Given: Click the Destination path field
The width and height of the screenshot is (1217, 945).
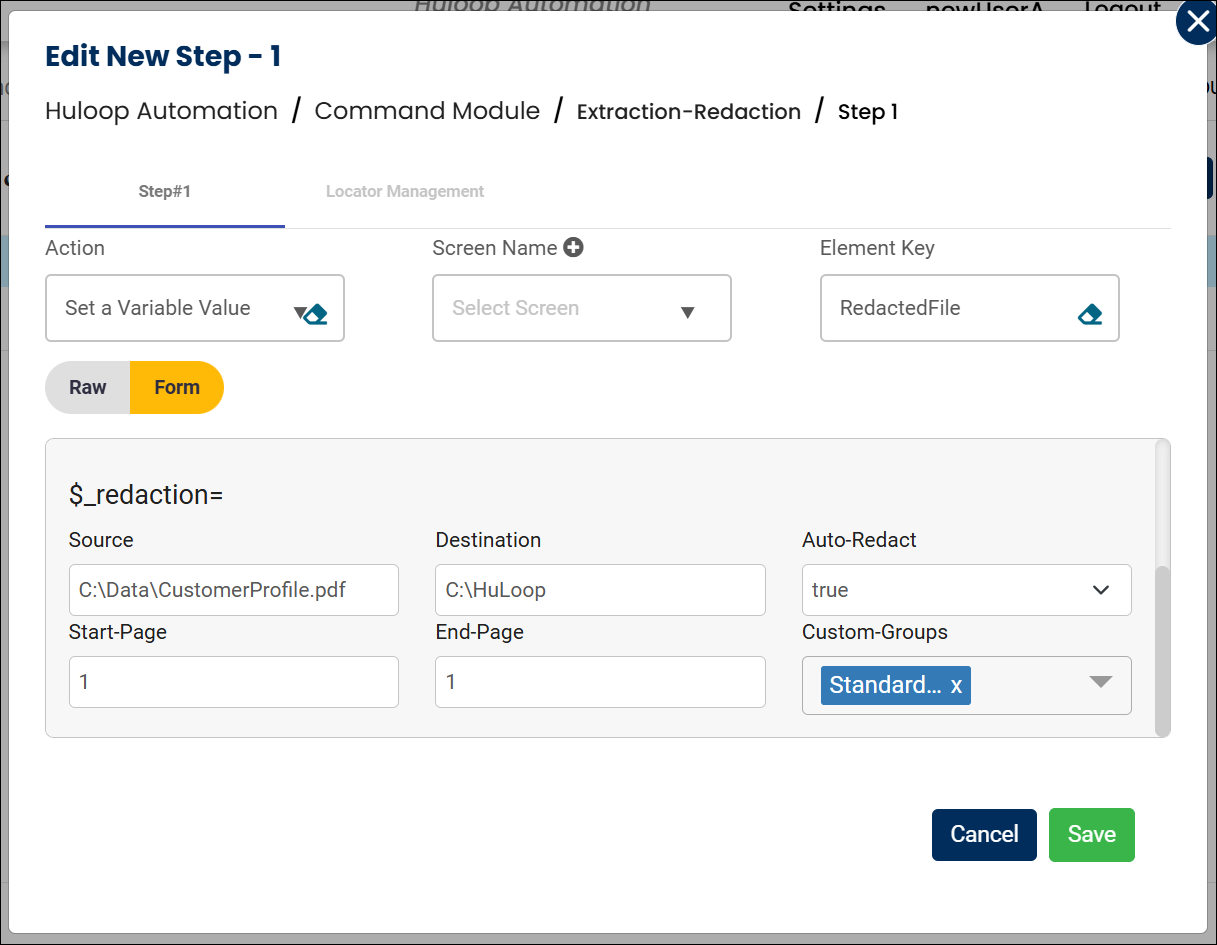Looking at the screenshot, I should click(600, 590).
